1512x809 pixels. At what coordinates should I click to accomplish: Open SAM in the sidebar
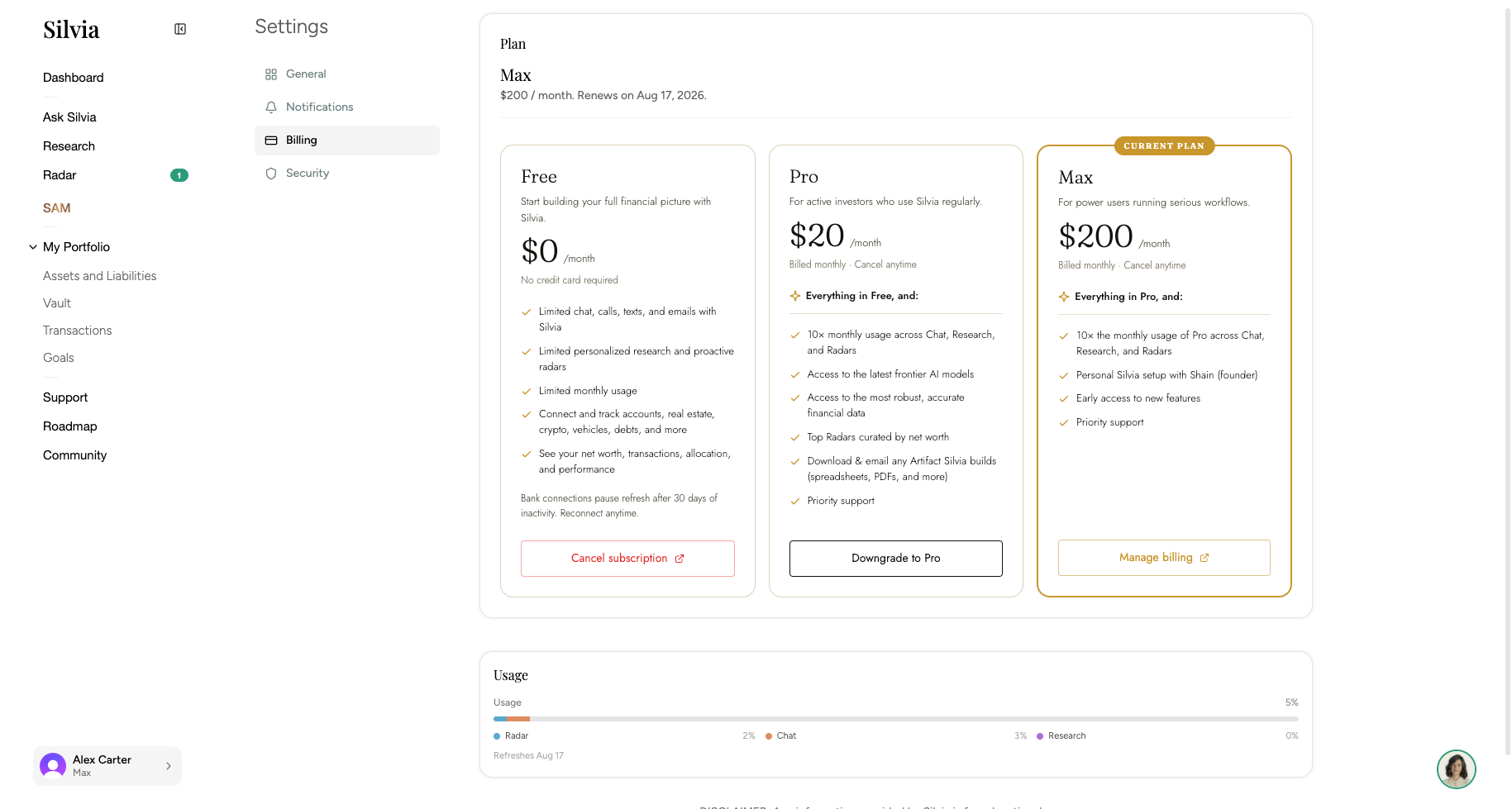(x=57, y=208)
